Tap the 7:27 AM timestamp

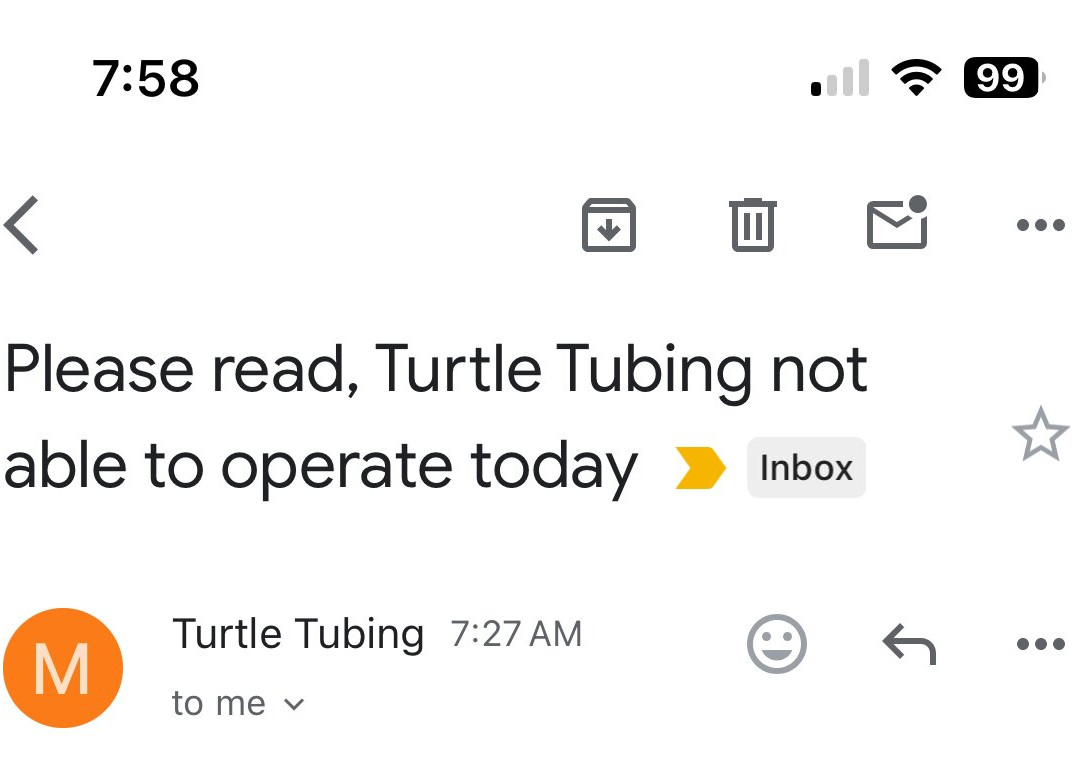516,632
